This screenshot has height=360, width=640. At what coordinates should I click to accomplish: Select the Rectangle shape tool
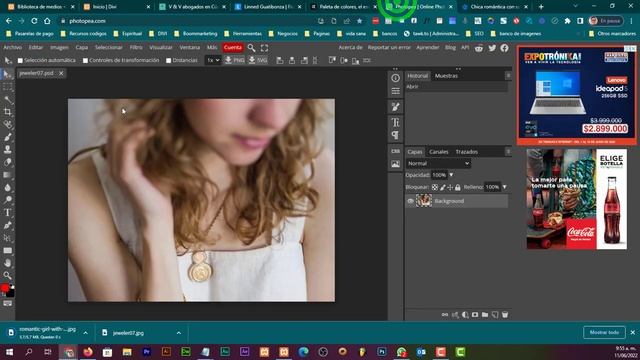click(x=7, y=251)
